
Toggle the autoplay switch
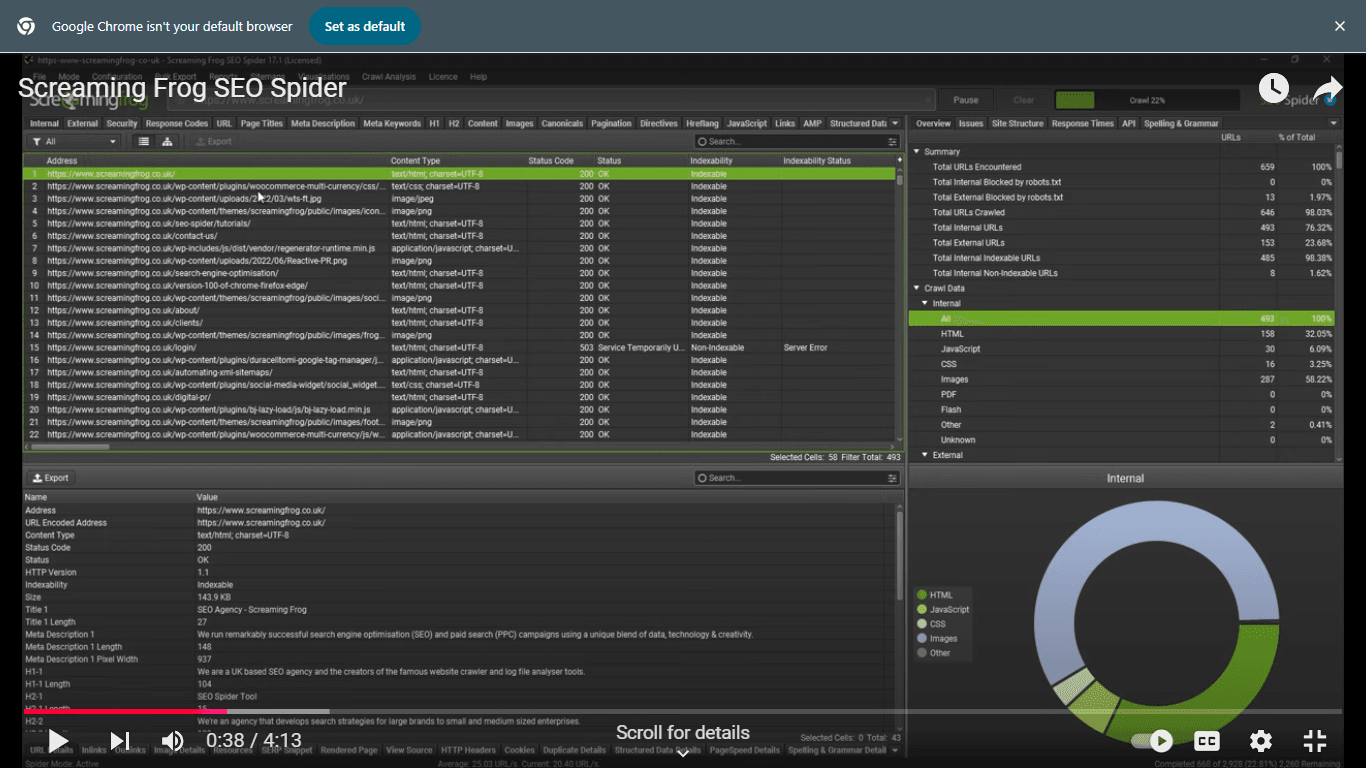(1151, 741)
